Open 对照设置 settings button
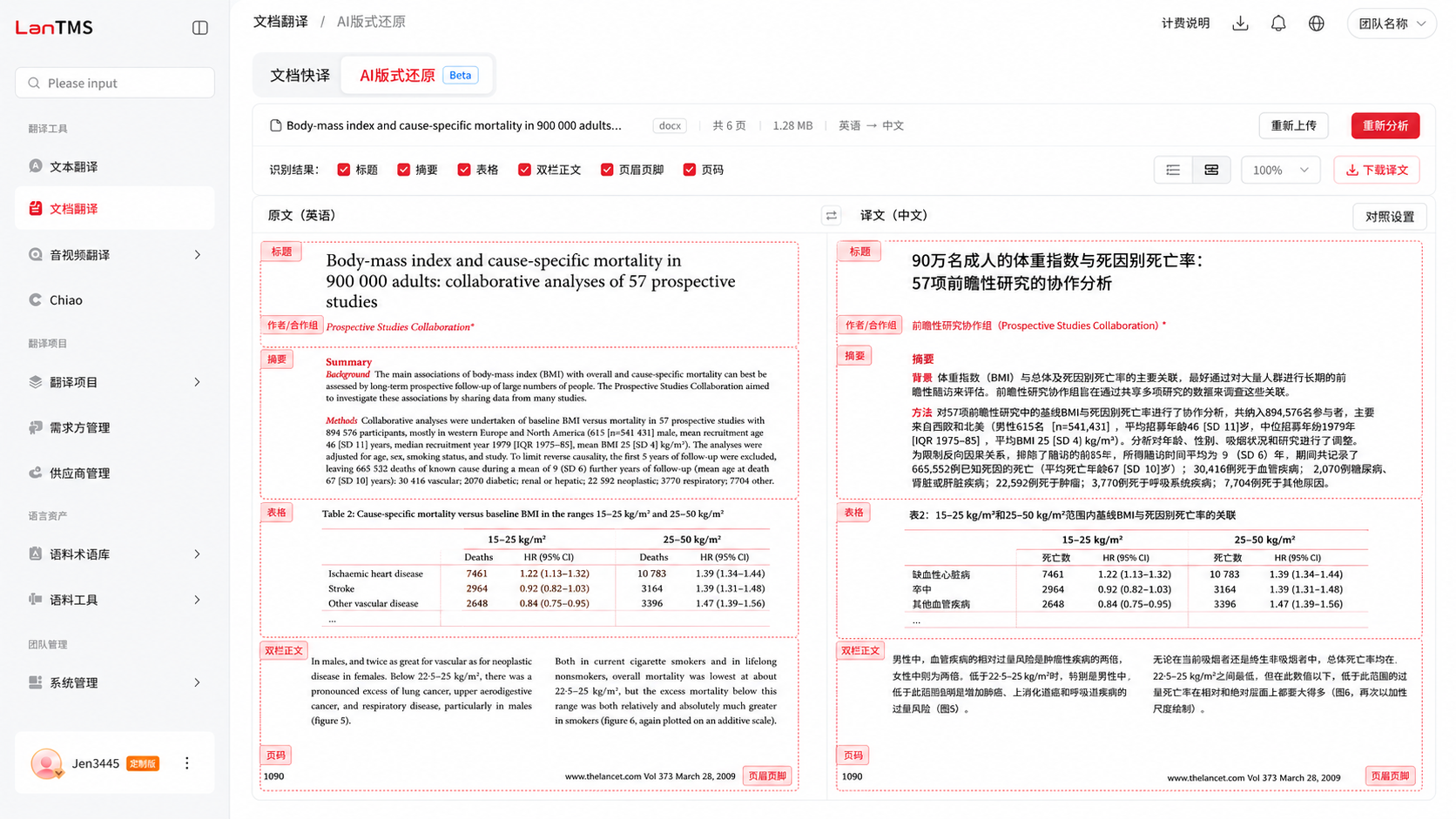Image resolution: width=1456 pixels, height=819 pixels. coord(1390,217)
